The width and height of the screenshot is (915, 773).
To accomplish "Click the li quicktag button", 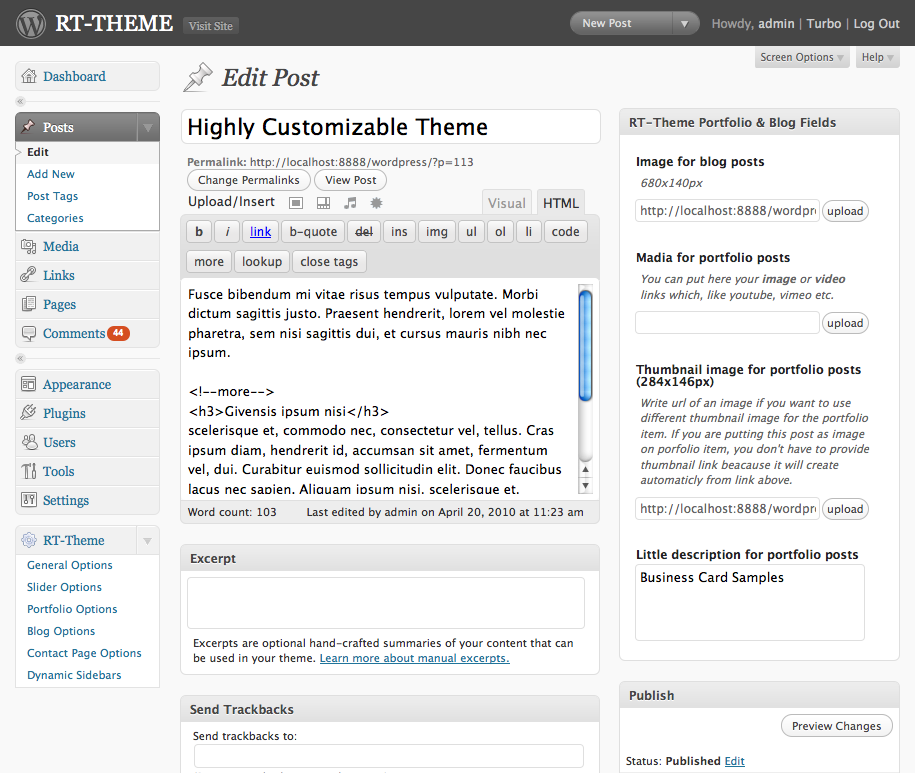I will pos(529,232).
